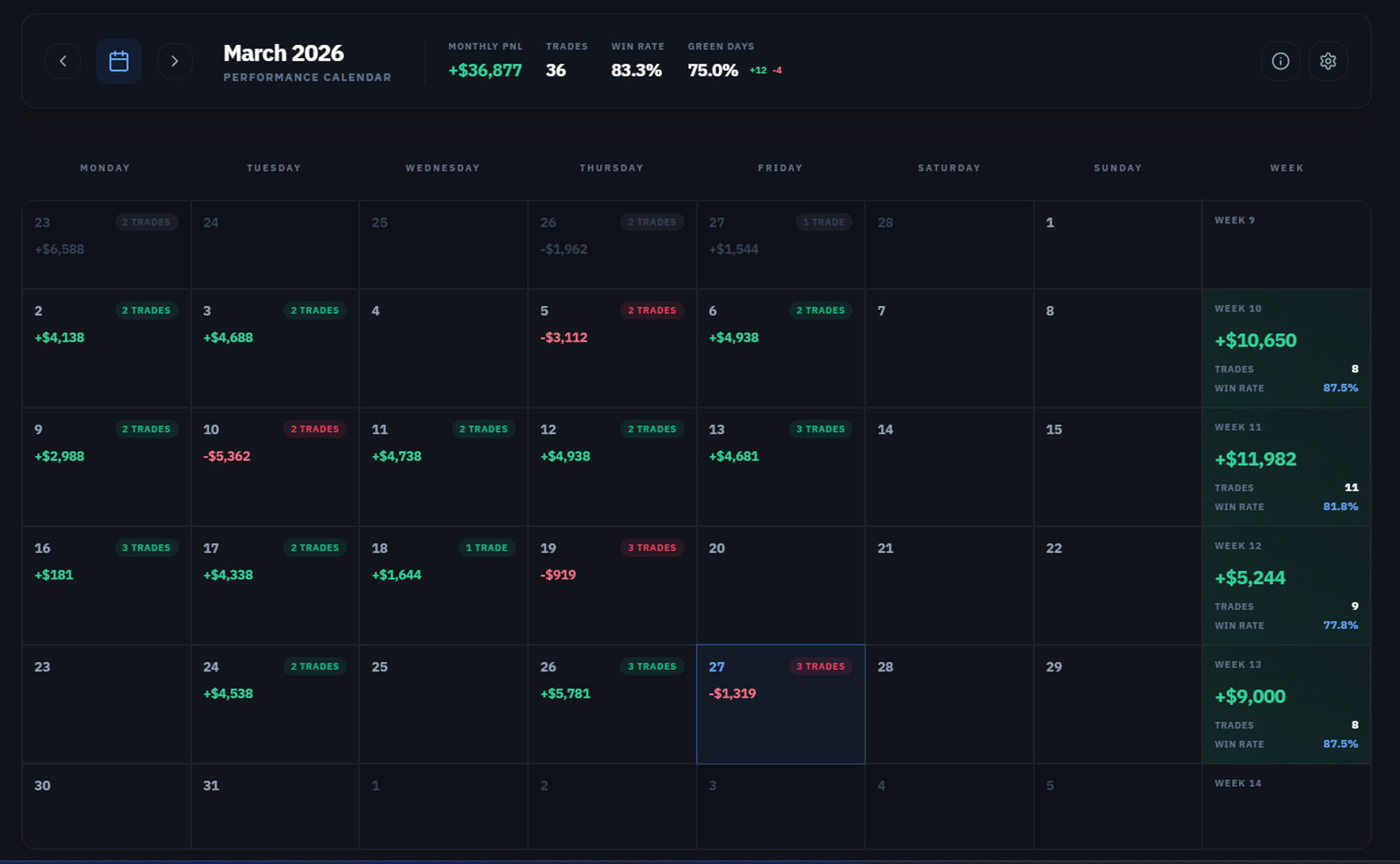Select the empty March 31 cell

click(x=275, y=806)
